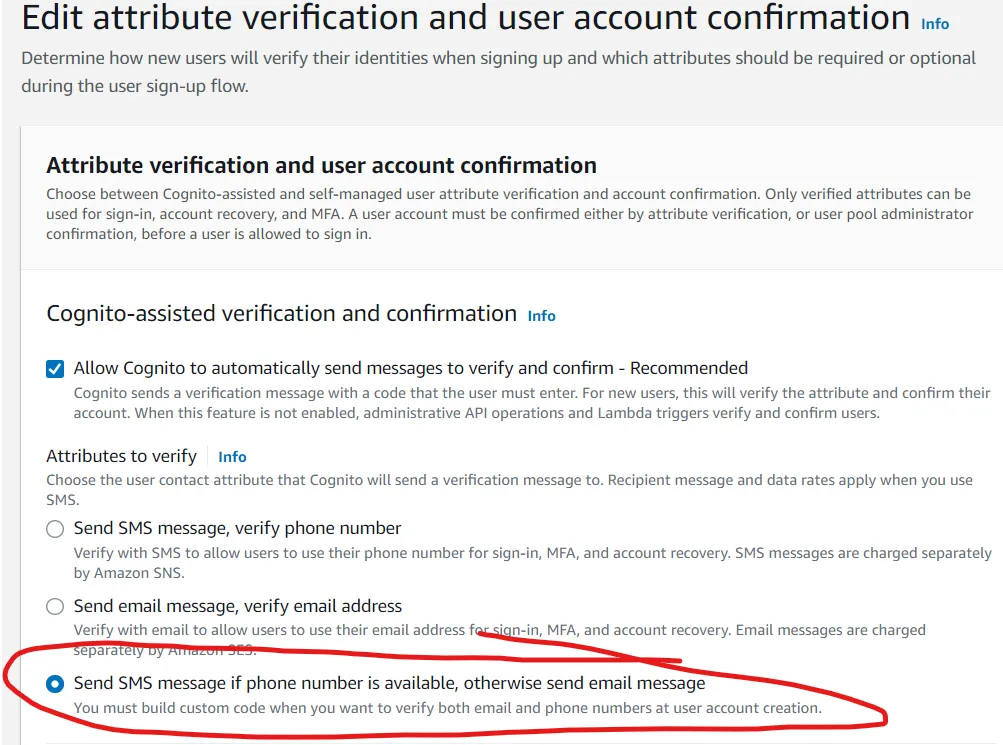1003x745 pixels.
Task: Select the SMS message, verify phone number radio button
Action: pyautogui.click(x=56, y=529)
